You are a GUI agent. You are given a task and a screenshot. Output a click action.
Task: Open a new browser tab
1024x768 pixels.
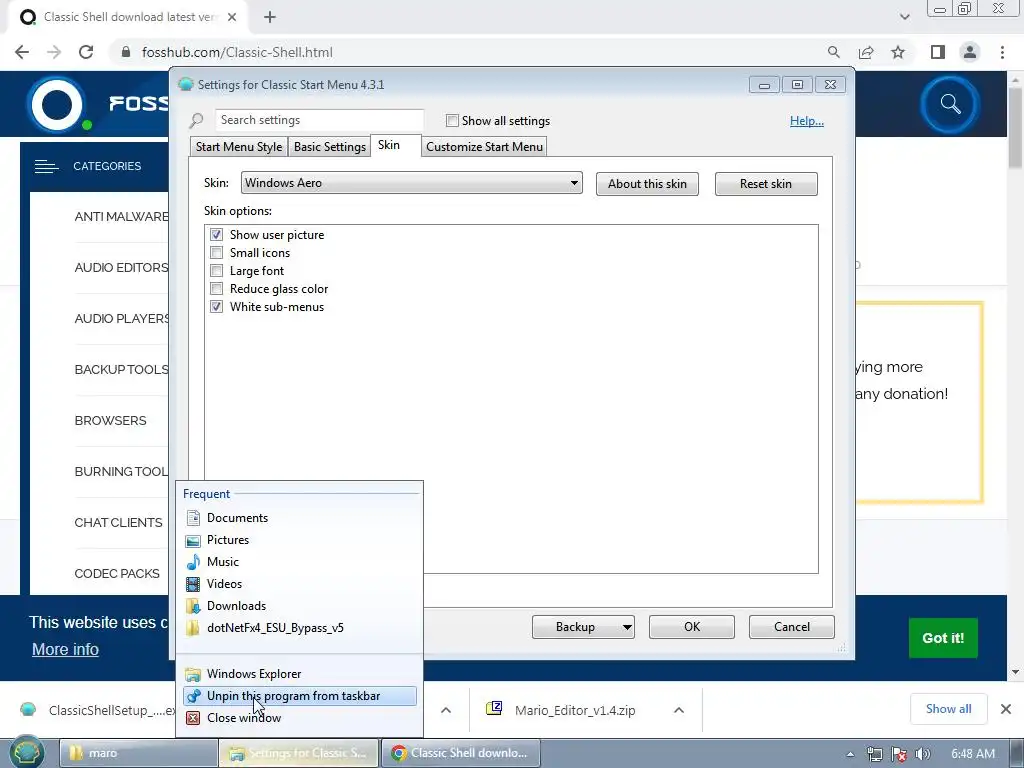[270, 17]
